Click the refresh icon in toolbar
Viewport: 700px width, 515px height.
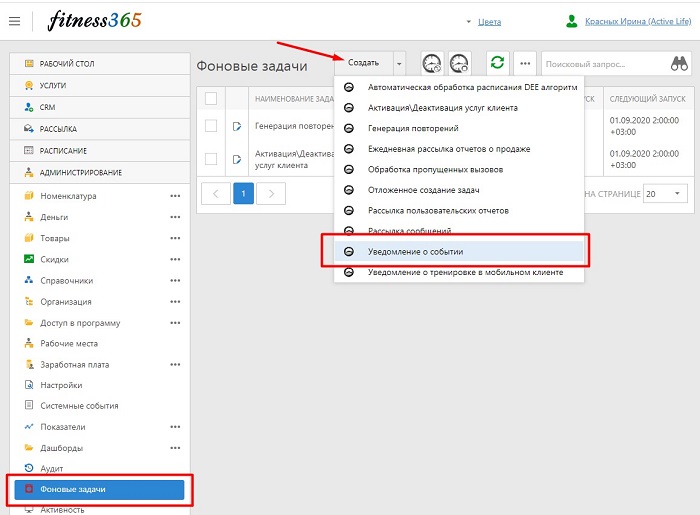(497, 63)
